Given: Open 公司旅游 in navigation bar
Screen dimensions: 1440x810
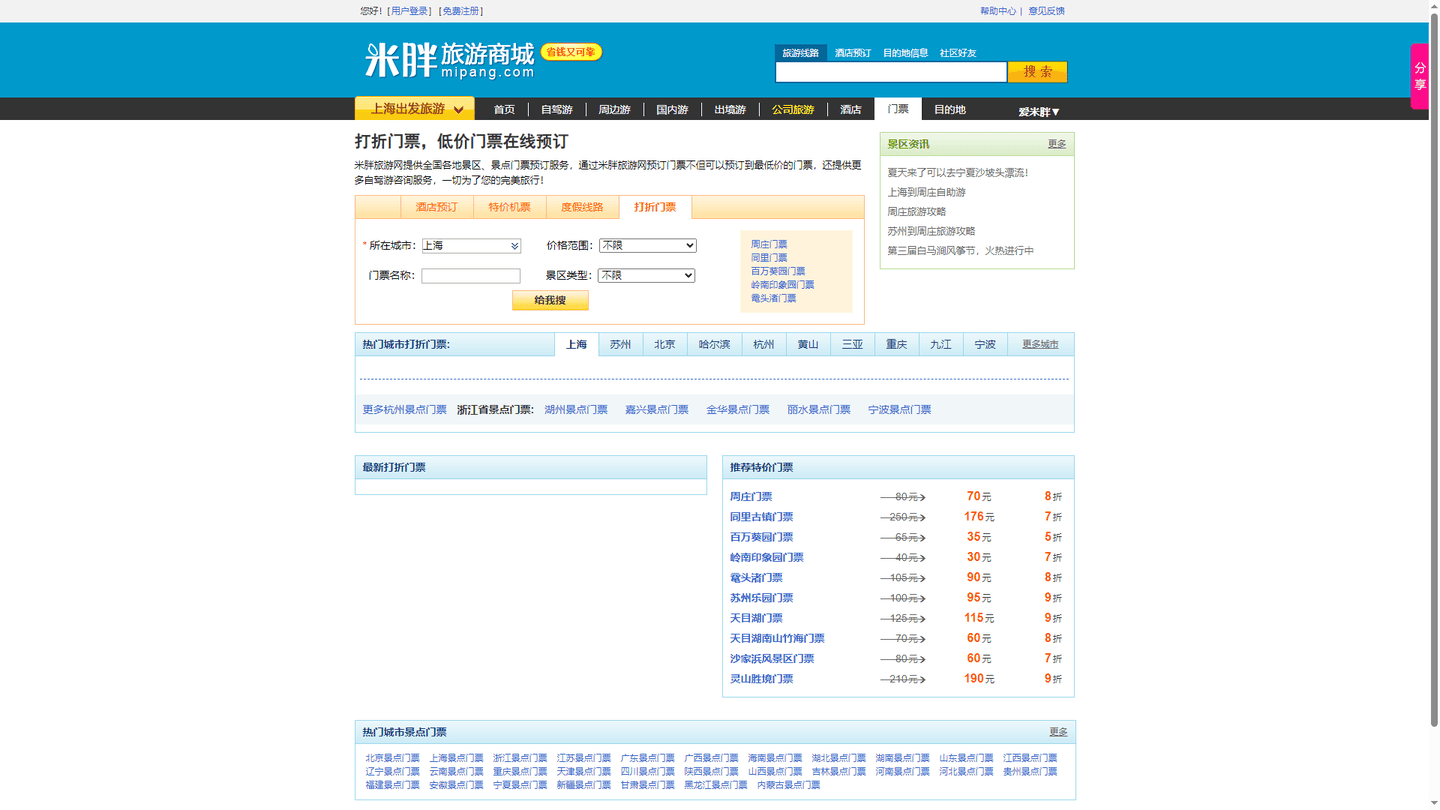Looking at the screenshot, I should pos(793,109).
